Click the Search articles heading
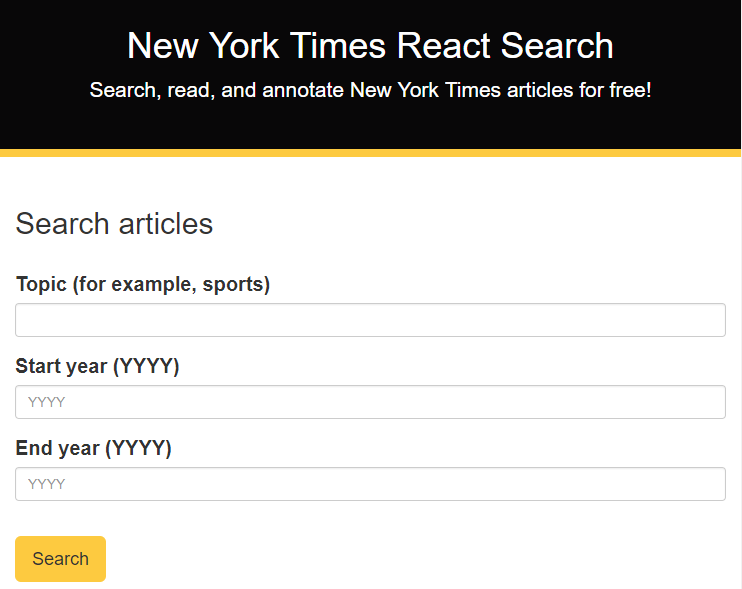Viewport: 742px width, 589px height. 114,223
